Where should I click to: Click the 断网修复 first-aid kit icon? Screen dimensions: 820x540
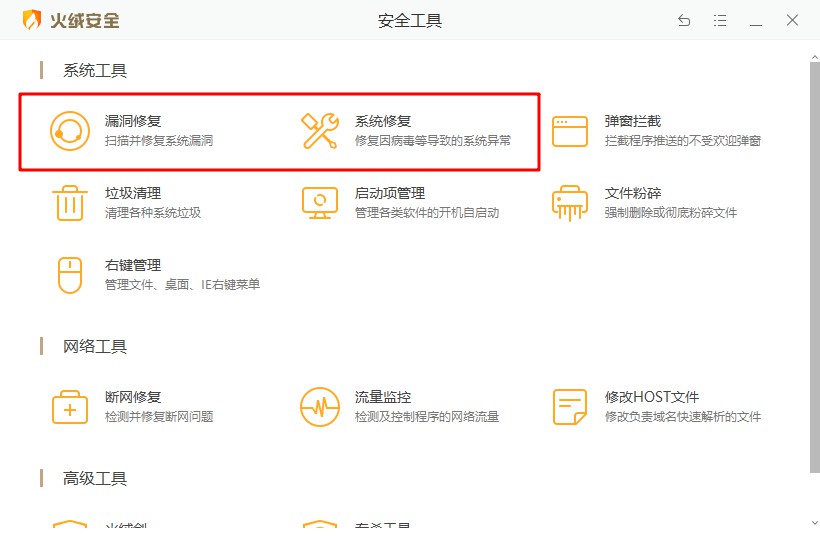[70, 407]
